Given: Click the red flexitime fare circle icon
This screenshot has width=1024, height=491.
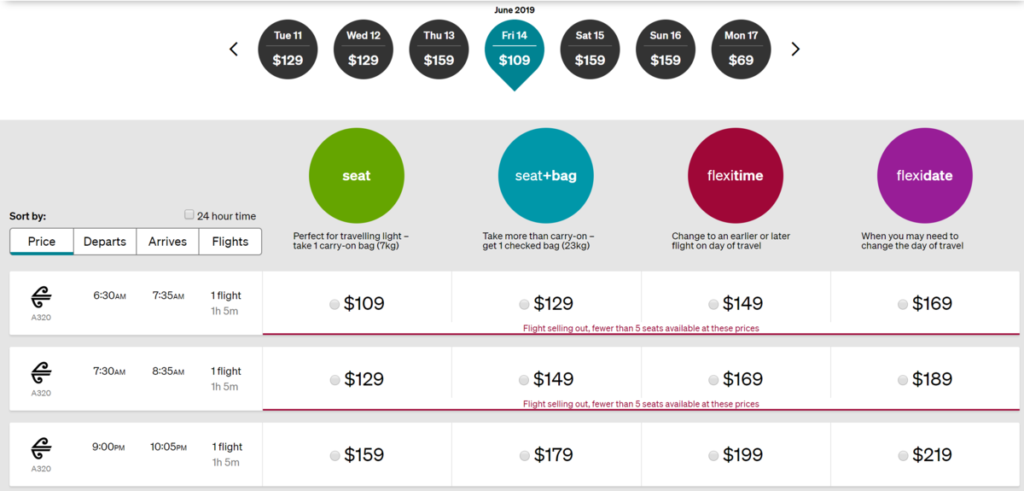Looking at the screenshot, I should (x=735, y=176).
